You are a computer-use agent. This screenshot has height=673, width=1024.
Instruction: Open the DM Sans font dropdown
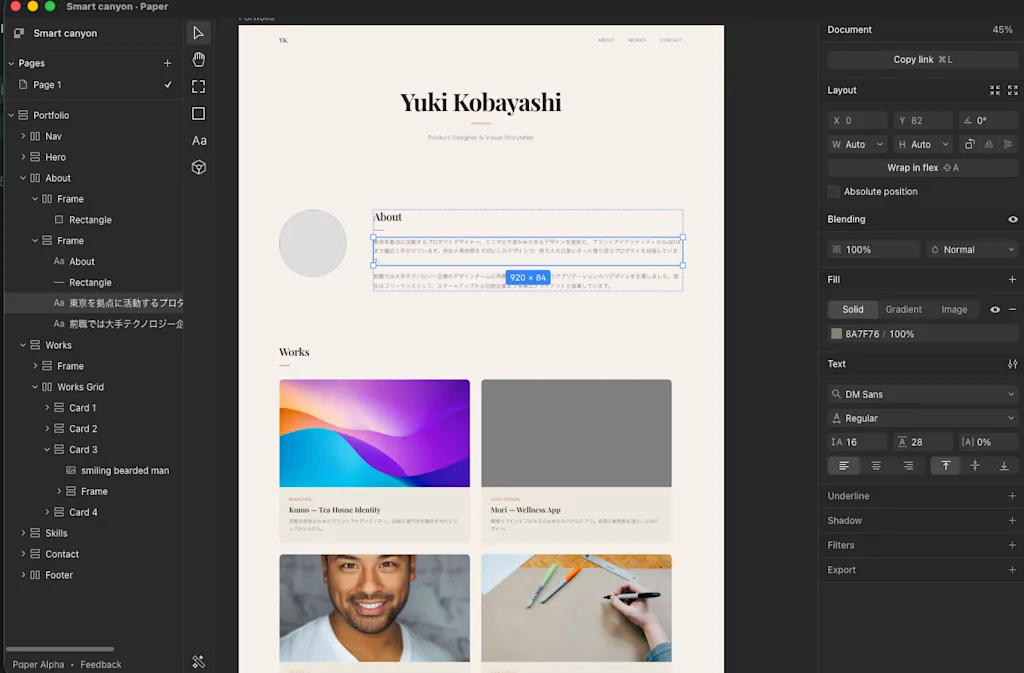point(922,394)
